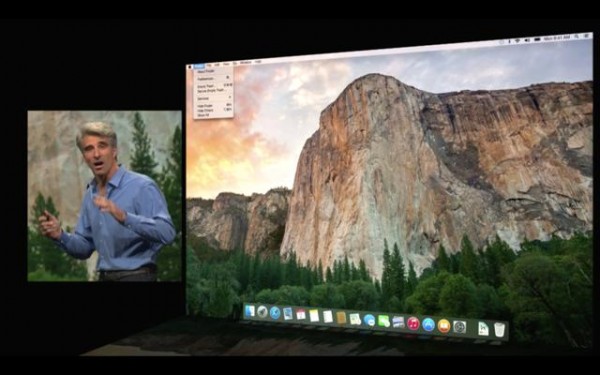The image size is (600, 375).
Task: Click the battery status icon
Action: tap(537, 39)
